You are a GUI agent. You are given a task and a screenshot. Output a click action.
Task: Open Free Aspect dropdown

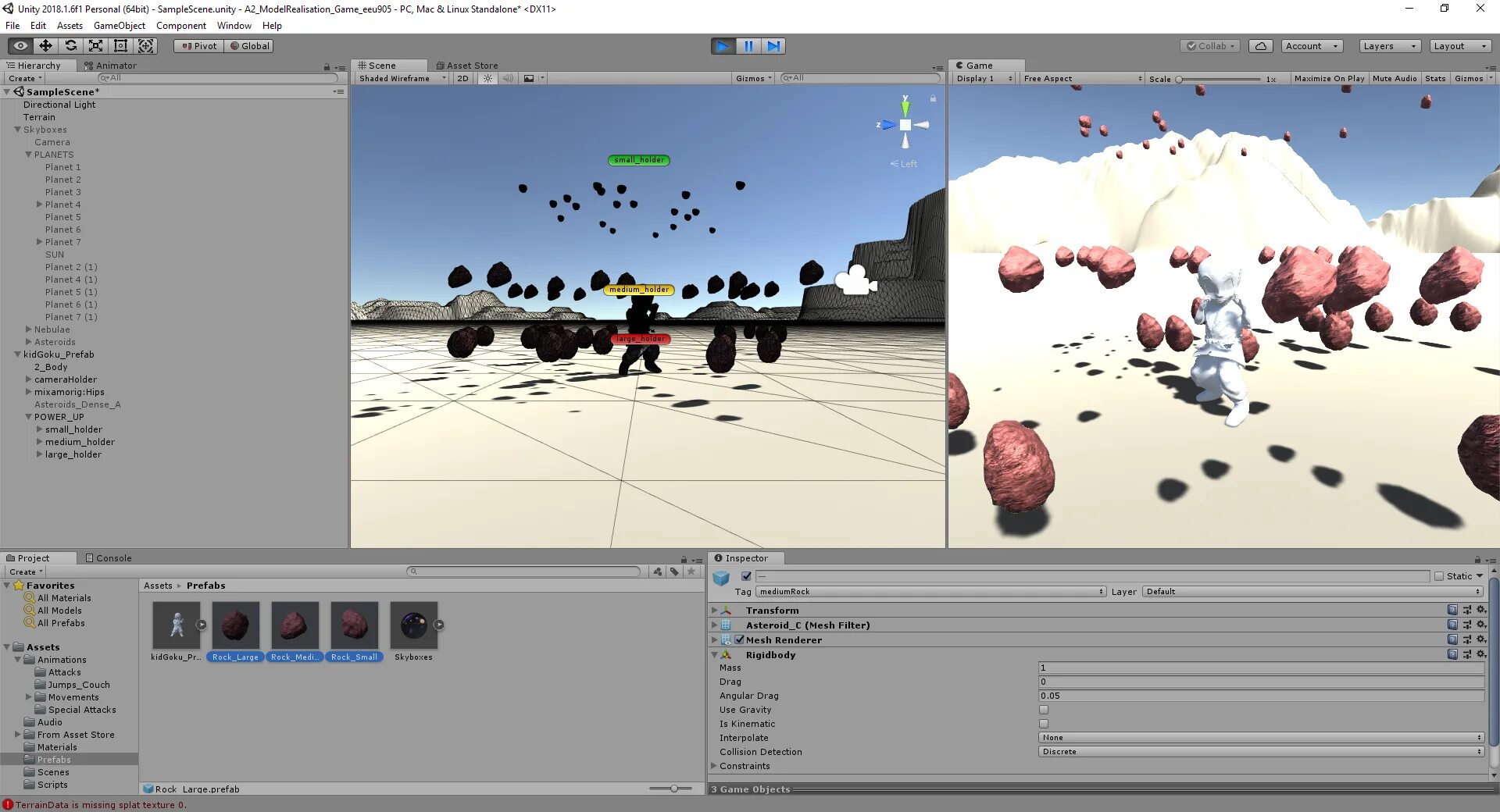[1083, 78]
